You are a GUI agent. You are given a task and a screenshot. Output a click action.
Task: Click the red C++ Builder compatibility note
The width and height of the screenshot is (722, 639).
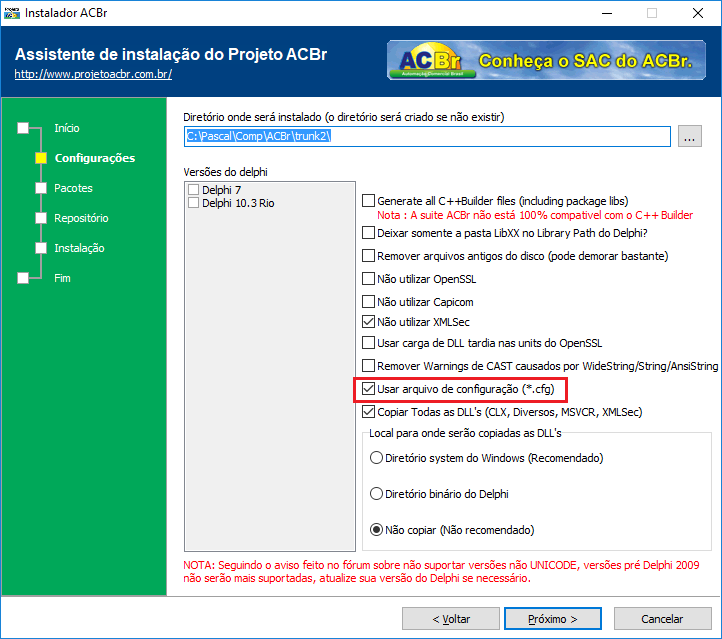click(x=535, y=215)
